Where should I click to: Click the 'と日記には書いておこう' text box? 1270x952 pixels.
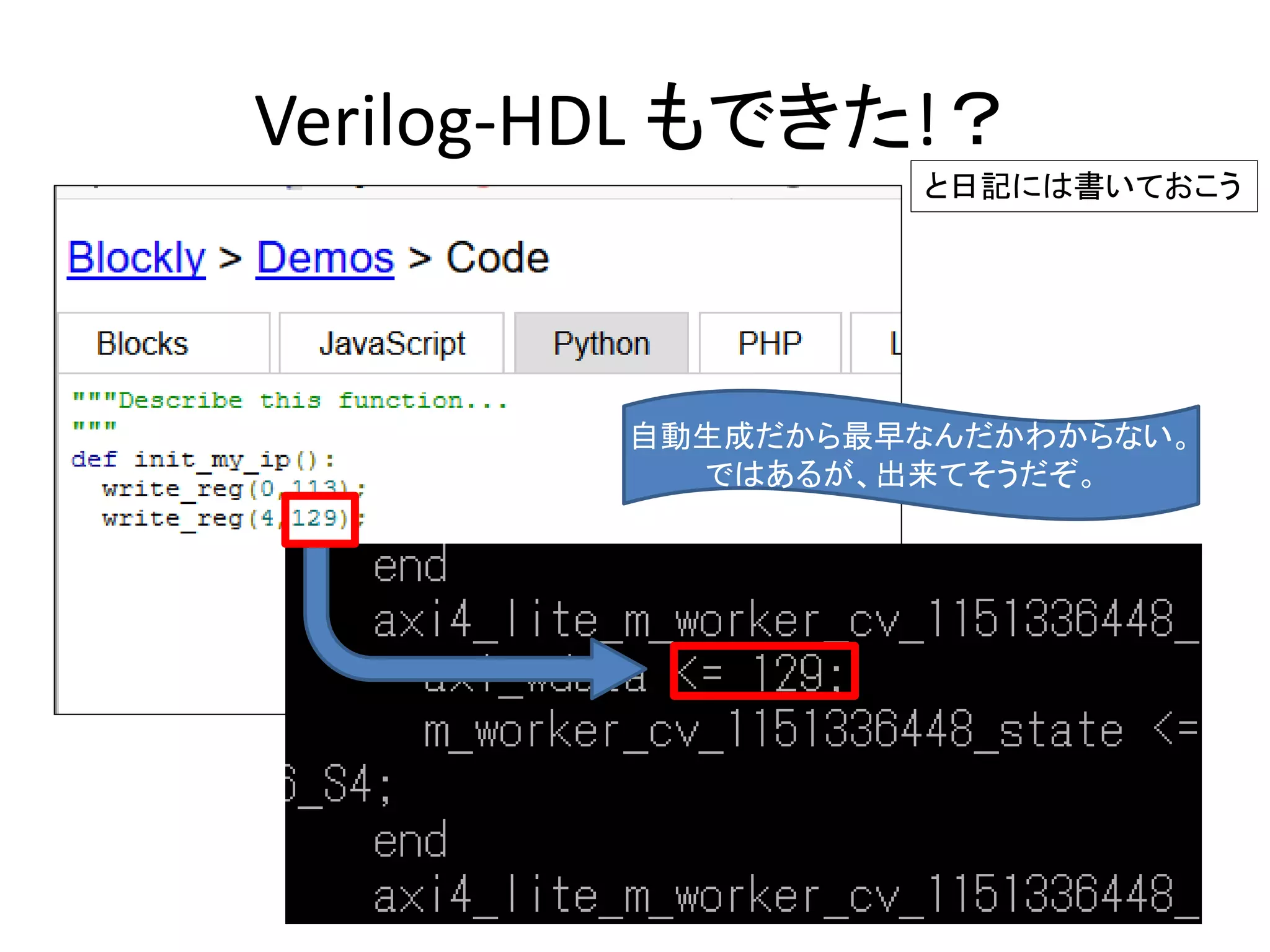tap(1083, 186)
